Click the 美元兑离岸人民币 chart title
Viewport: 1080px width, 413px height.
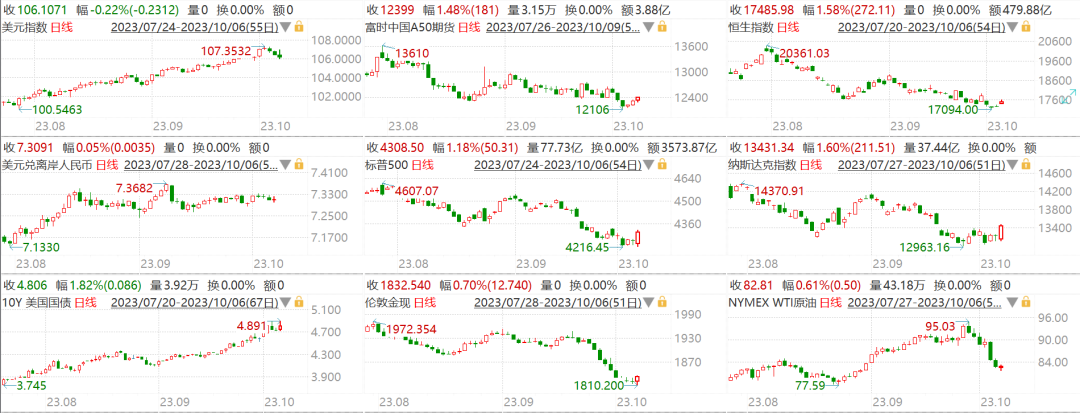[48, 165]
